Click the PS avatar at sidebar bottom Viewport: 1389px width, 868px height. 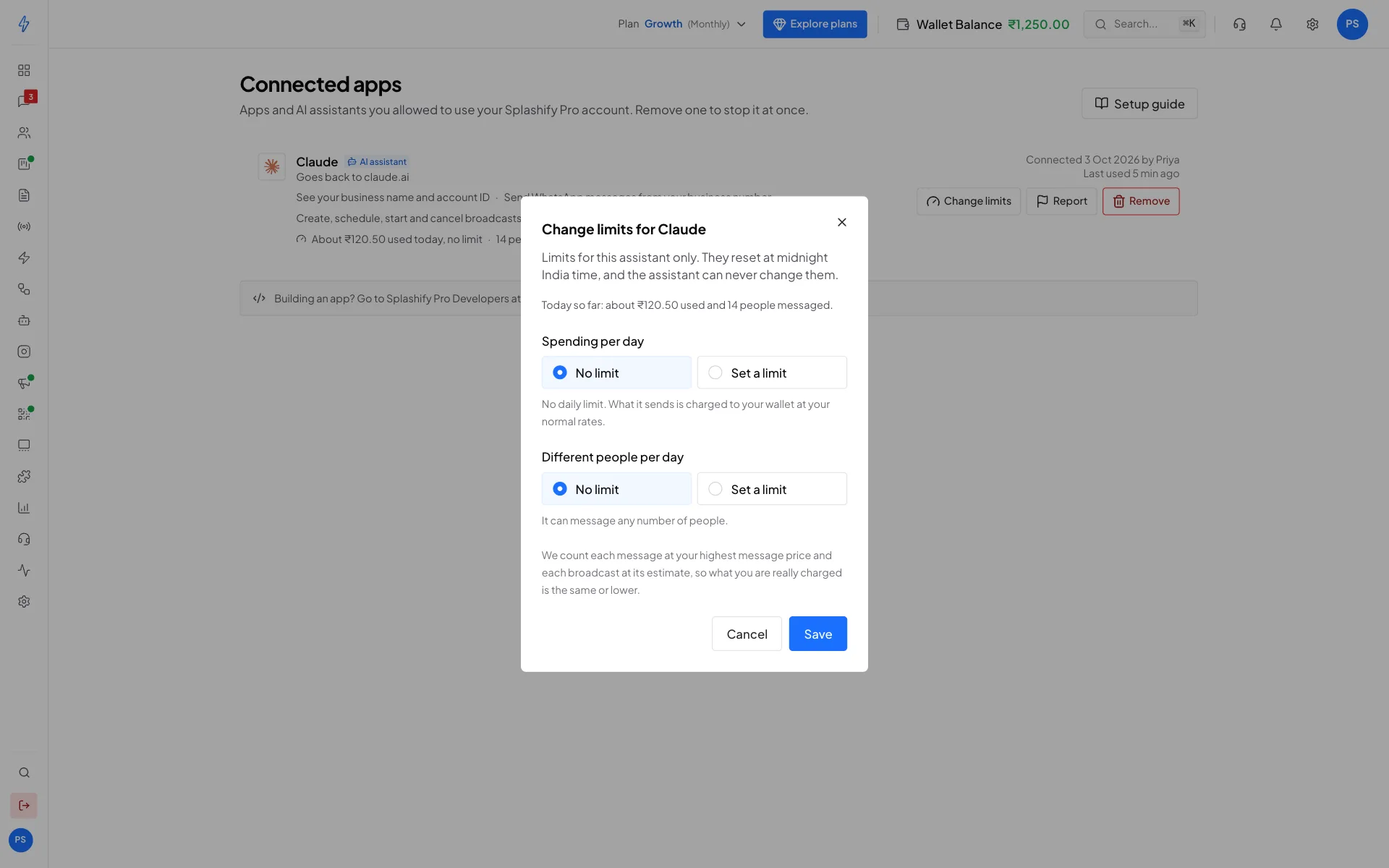(x=20, y=840)
